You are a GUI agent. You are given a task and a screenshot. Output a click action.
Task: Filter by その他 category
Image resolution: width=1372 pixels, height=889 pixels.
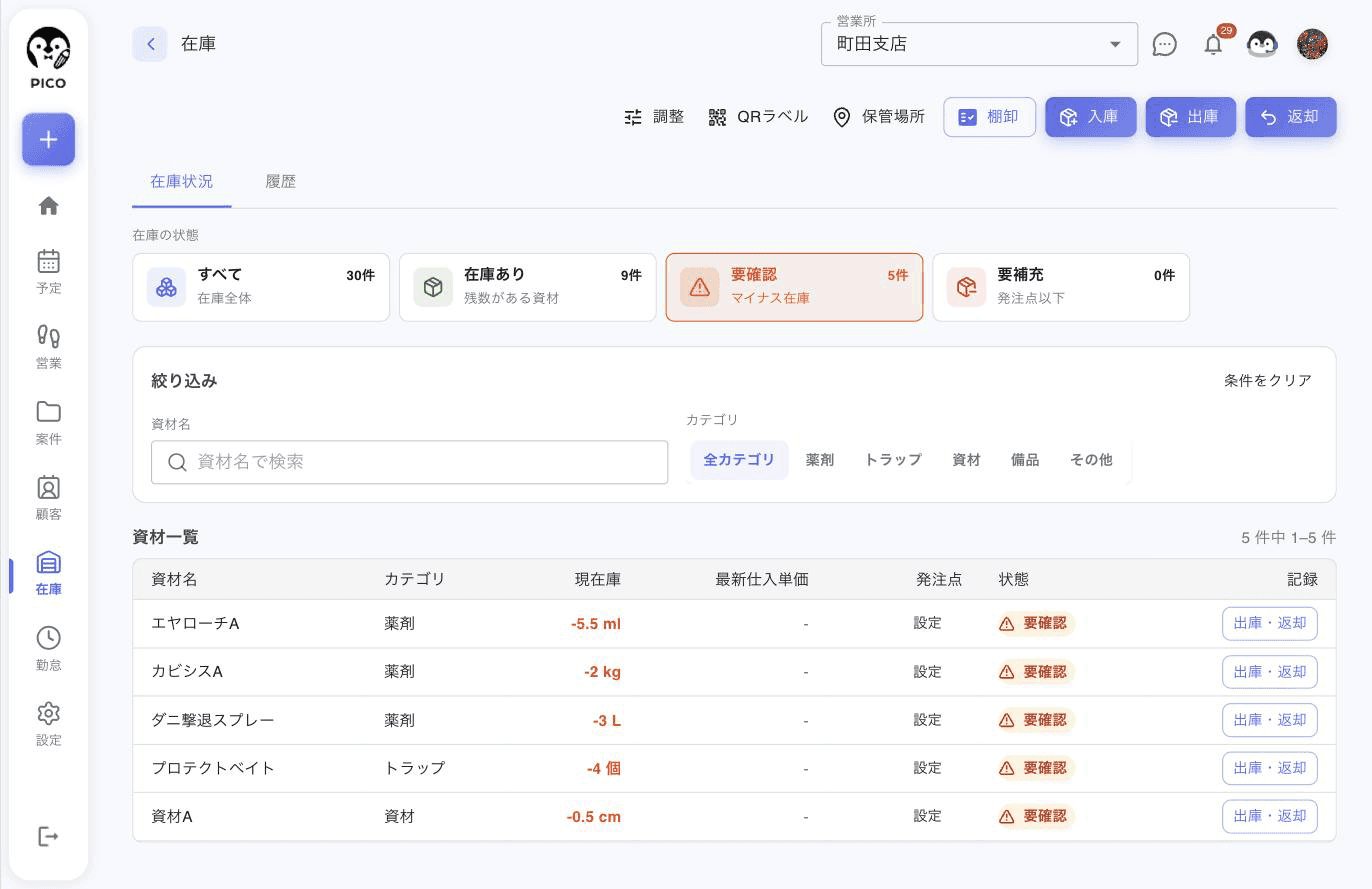[x=1091, y=460]
